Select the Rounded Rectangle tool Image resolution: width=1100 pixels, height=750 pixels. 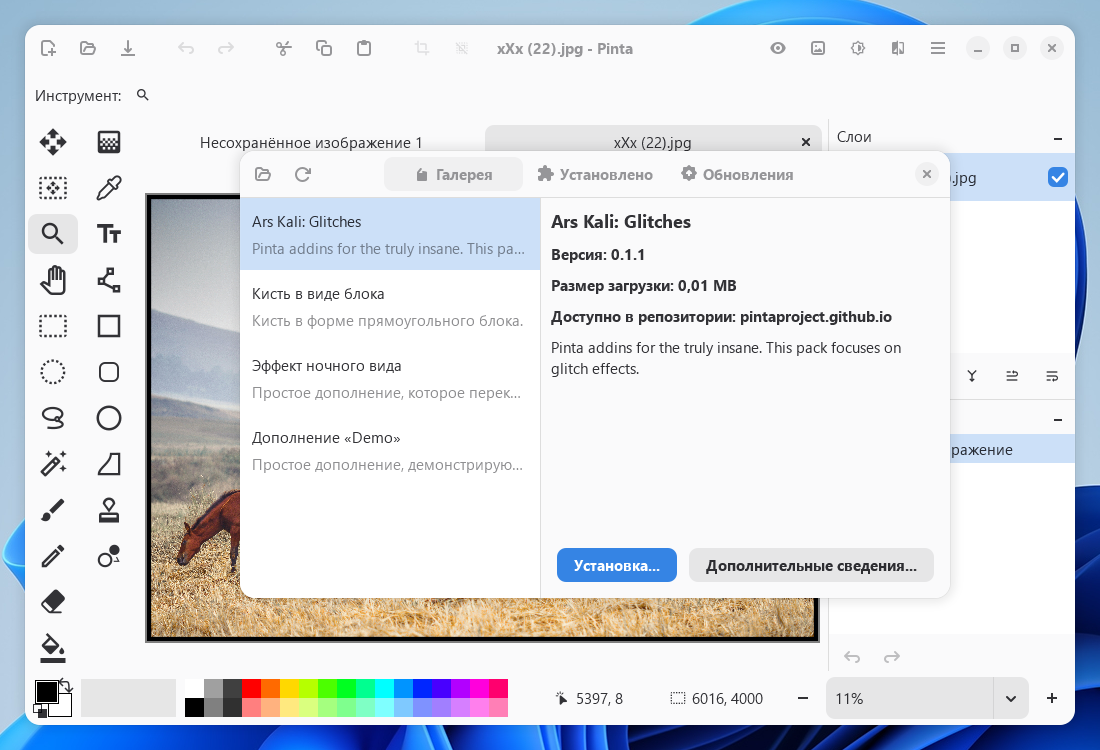tap(109, 372)
